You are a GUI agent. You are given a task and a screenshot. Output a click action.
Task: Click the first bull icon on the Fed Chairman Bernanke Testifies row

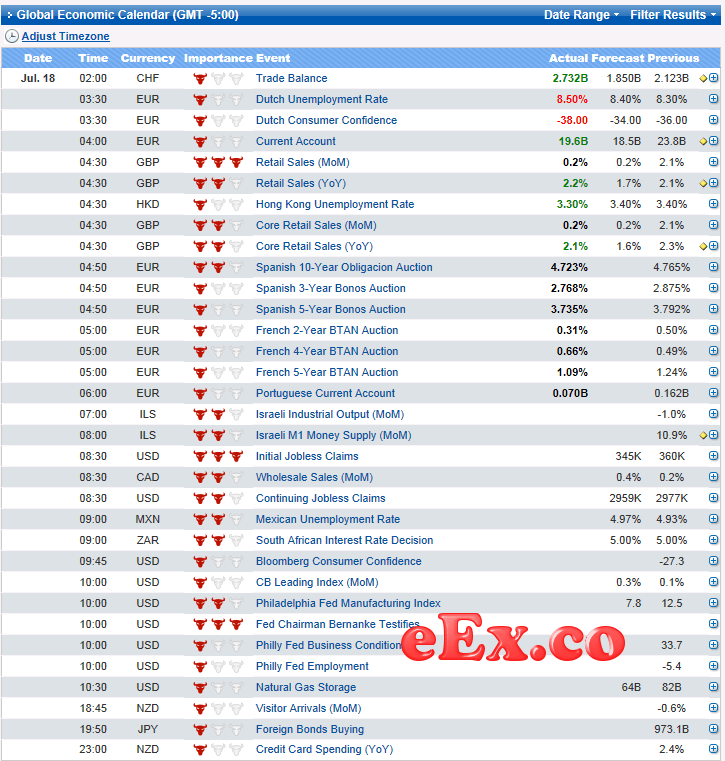click(x=200, y=624)
